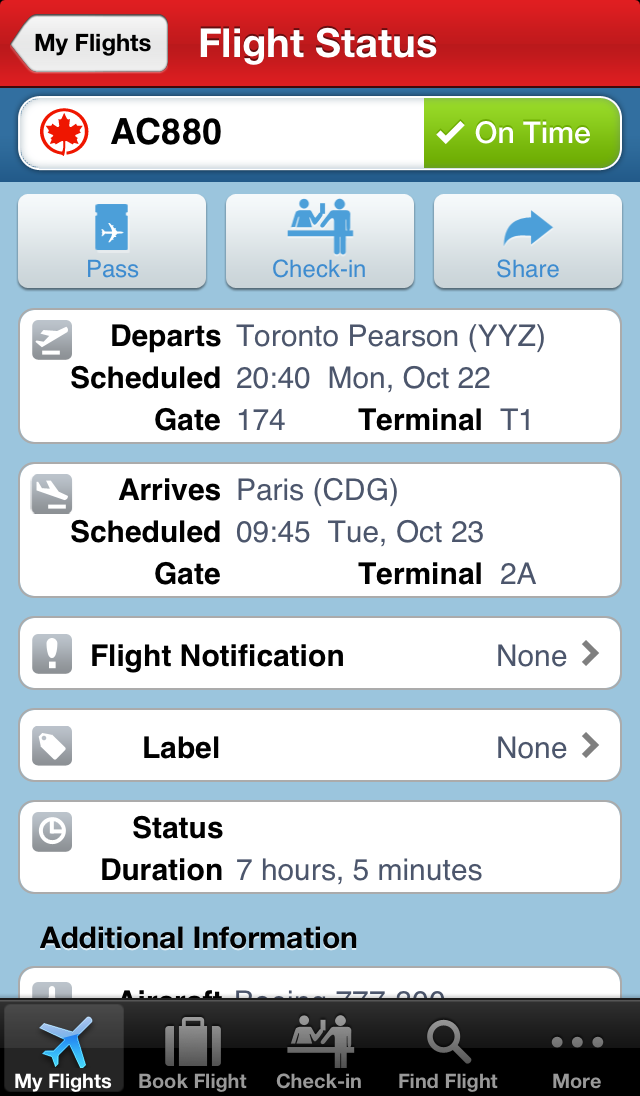Tap the On Time status badge
The width and height of the screenshot is (640, 1096).
coord(521,133)
